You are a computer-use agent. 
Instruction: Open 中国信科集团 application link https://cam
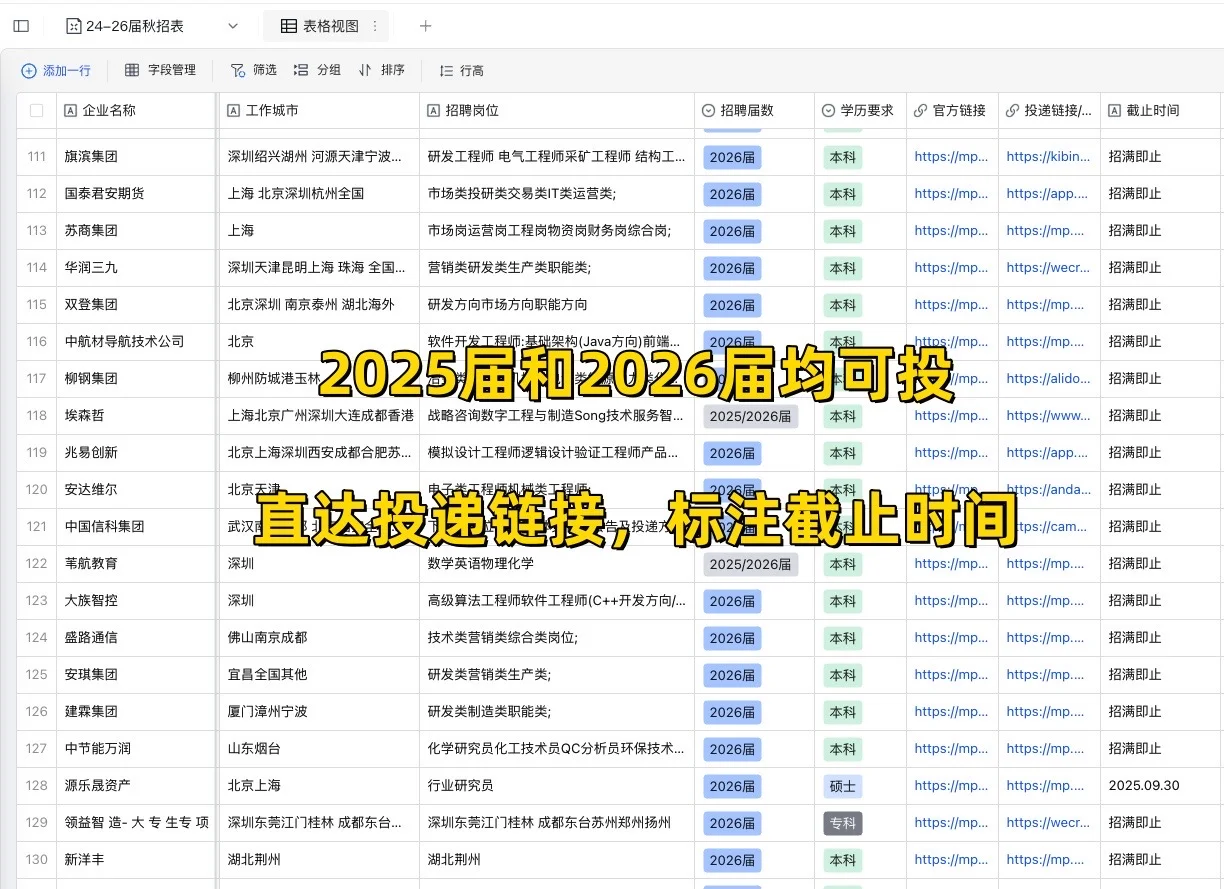pos(1047,527)
